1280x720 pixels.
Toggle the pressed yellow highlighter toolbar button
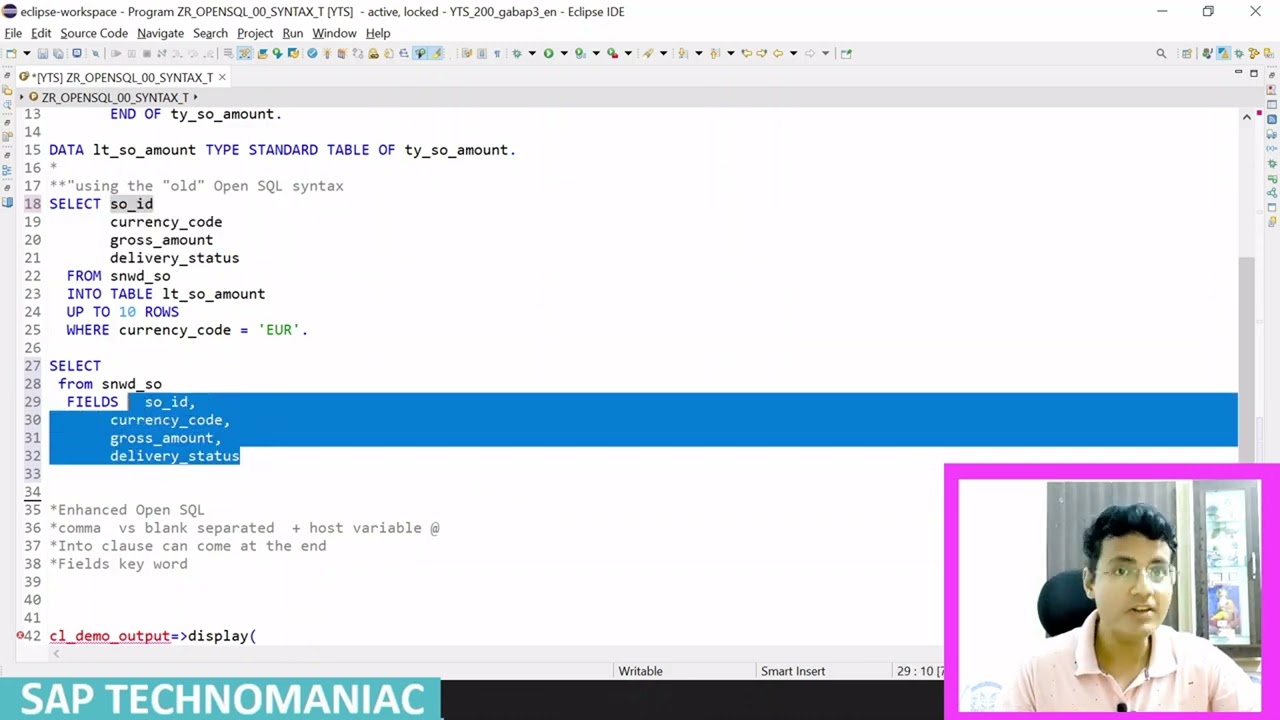pos(436,53)
